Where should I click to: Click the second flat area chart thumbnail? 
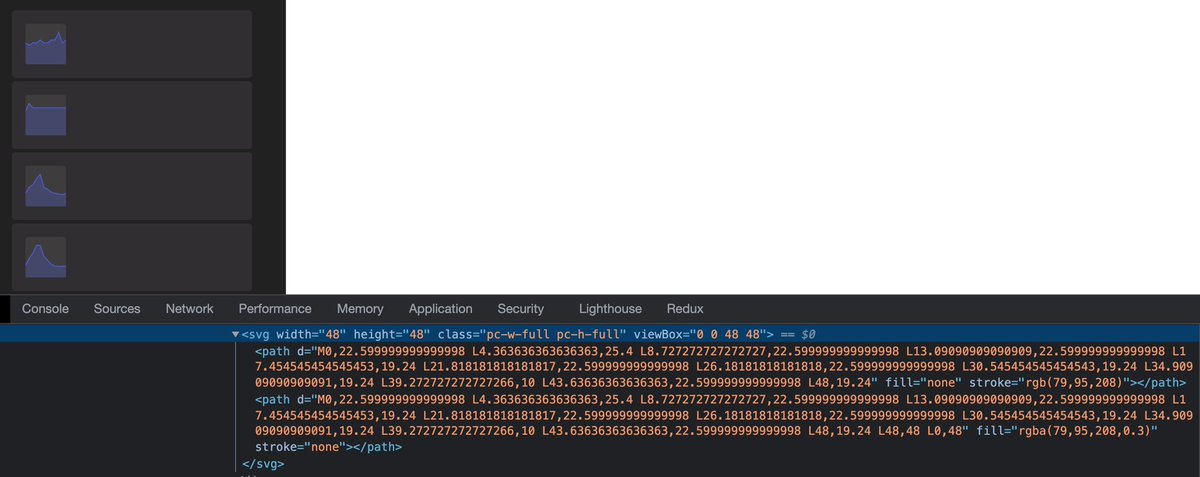tap(46, 116)
